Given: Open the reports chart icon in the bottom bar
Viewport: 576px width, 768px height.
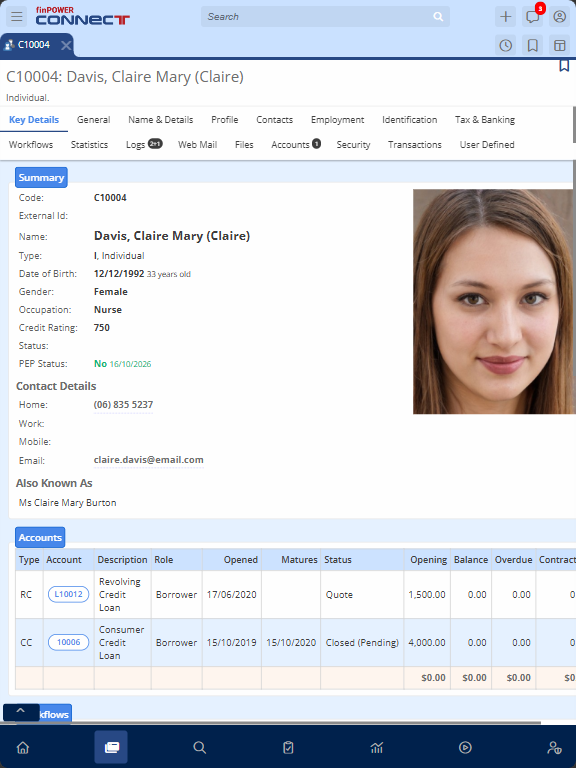Looking at the screenshot, I should [377, 747].
